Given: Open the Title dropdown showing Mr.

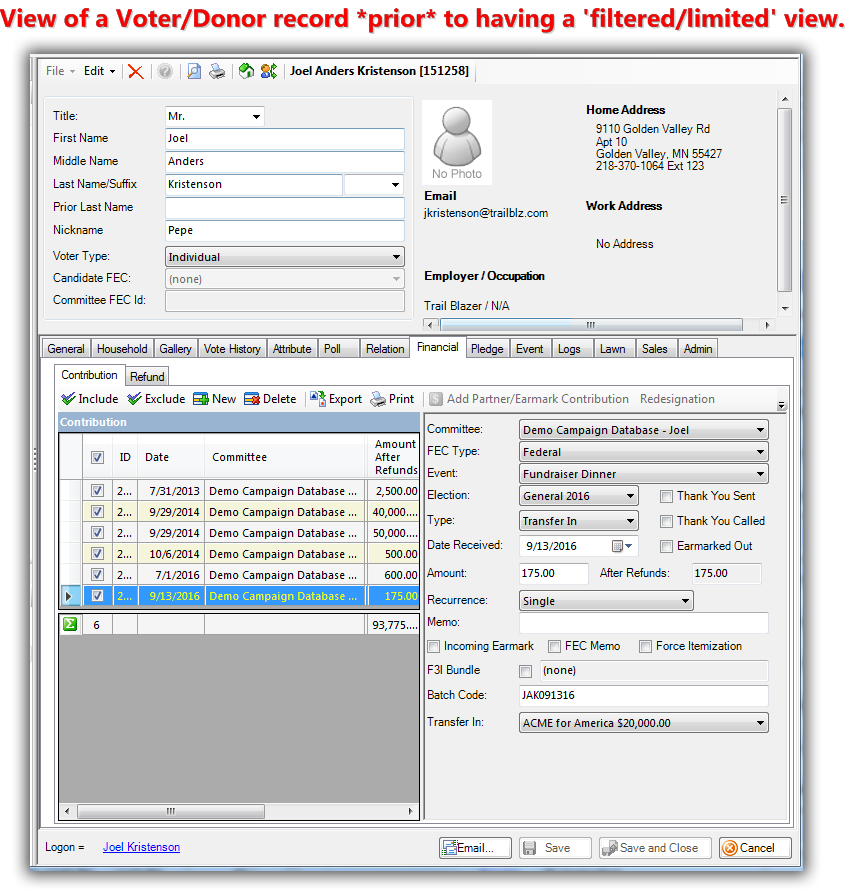Looking at the screenshot, I should coord(256,116).
